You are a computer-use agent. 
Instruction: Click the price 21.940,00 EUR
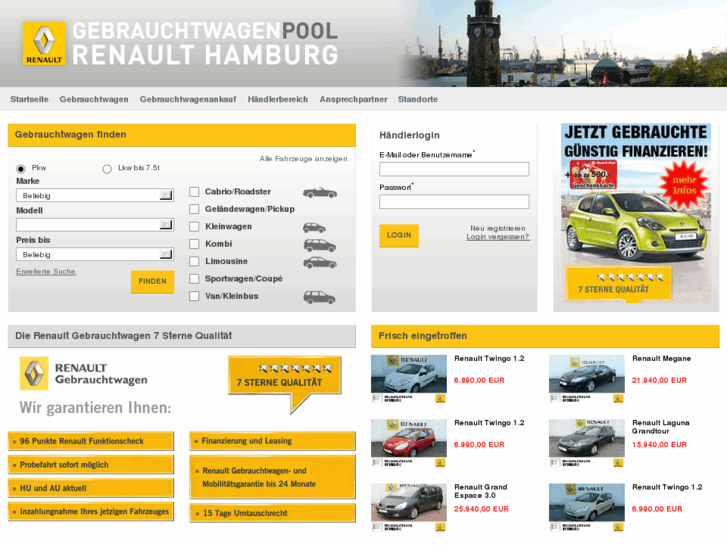[659, 380]
